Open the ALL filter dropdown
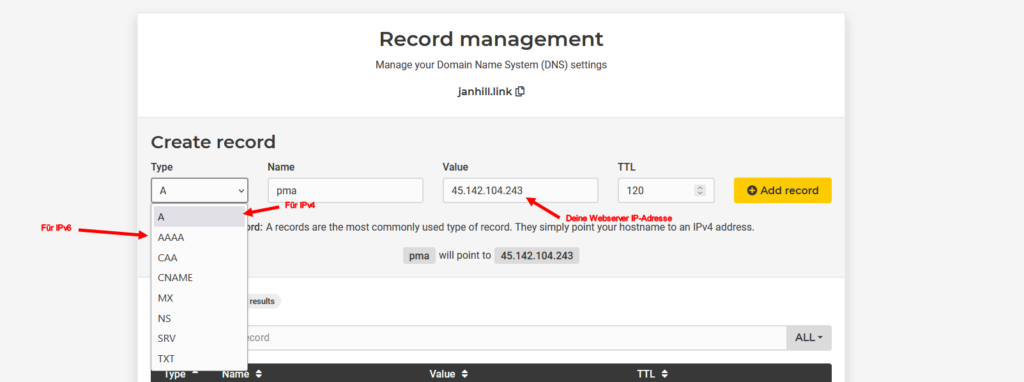 (x=808, y=338)
